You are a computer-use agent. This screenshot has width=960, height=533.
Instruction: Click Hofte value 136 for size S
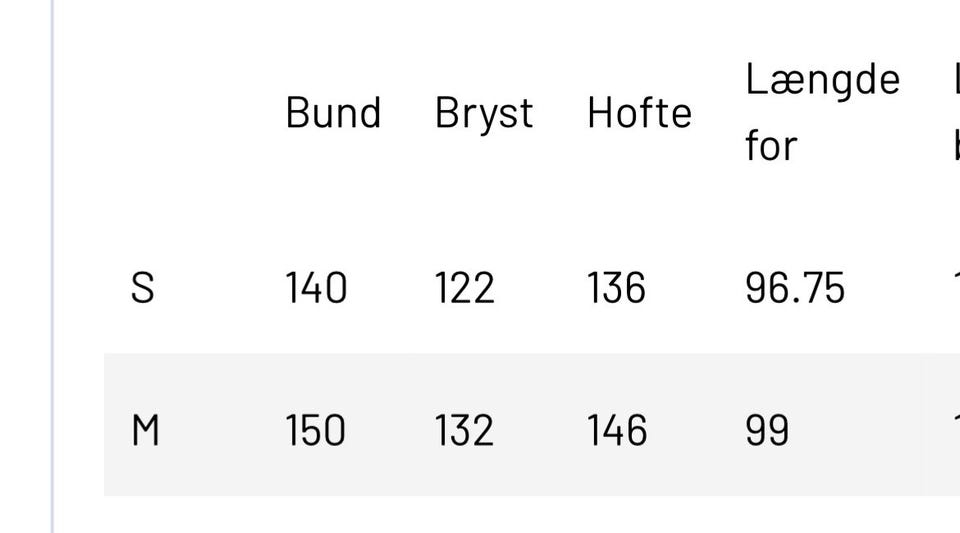click(x=616, y=288)
